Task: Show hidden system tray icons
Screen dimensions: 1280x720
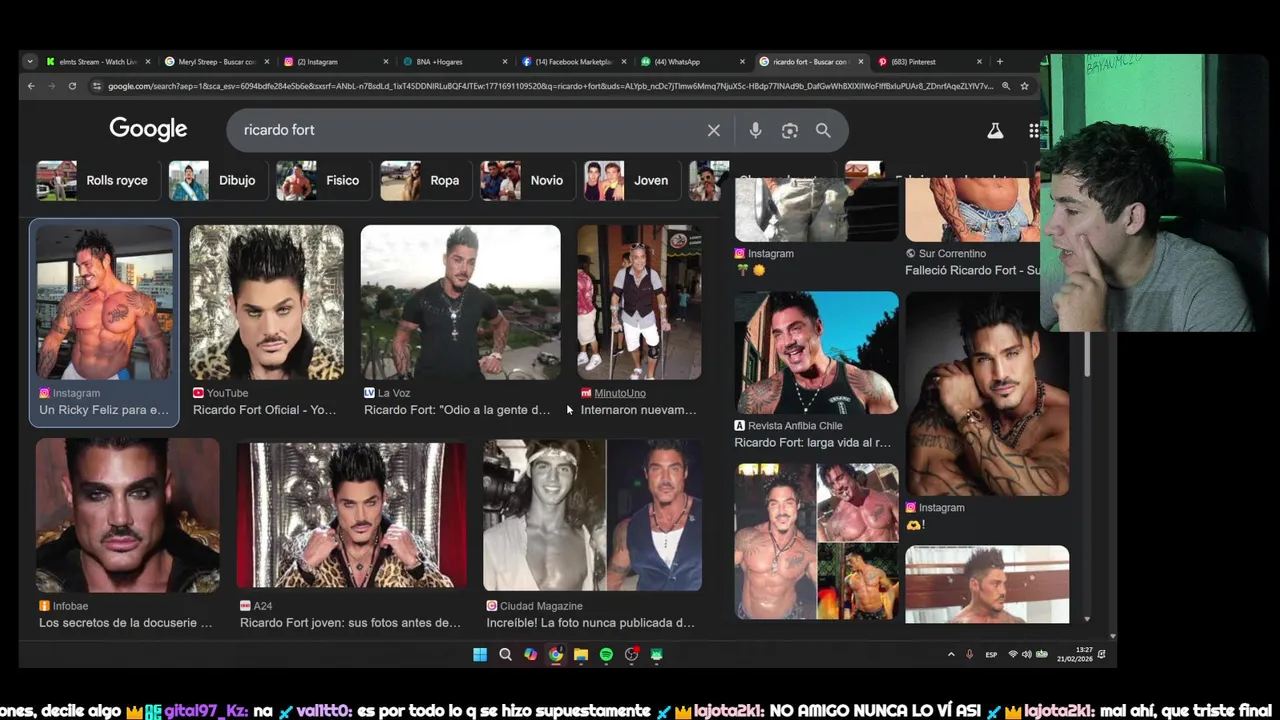Action: [x=951, y=655]
